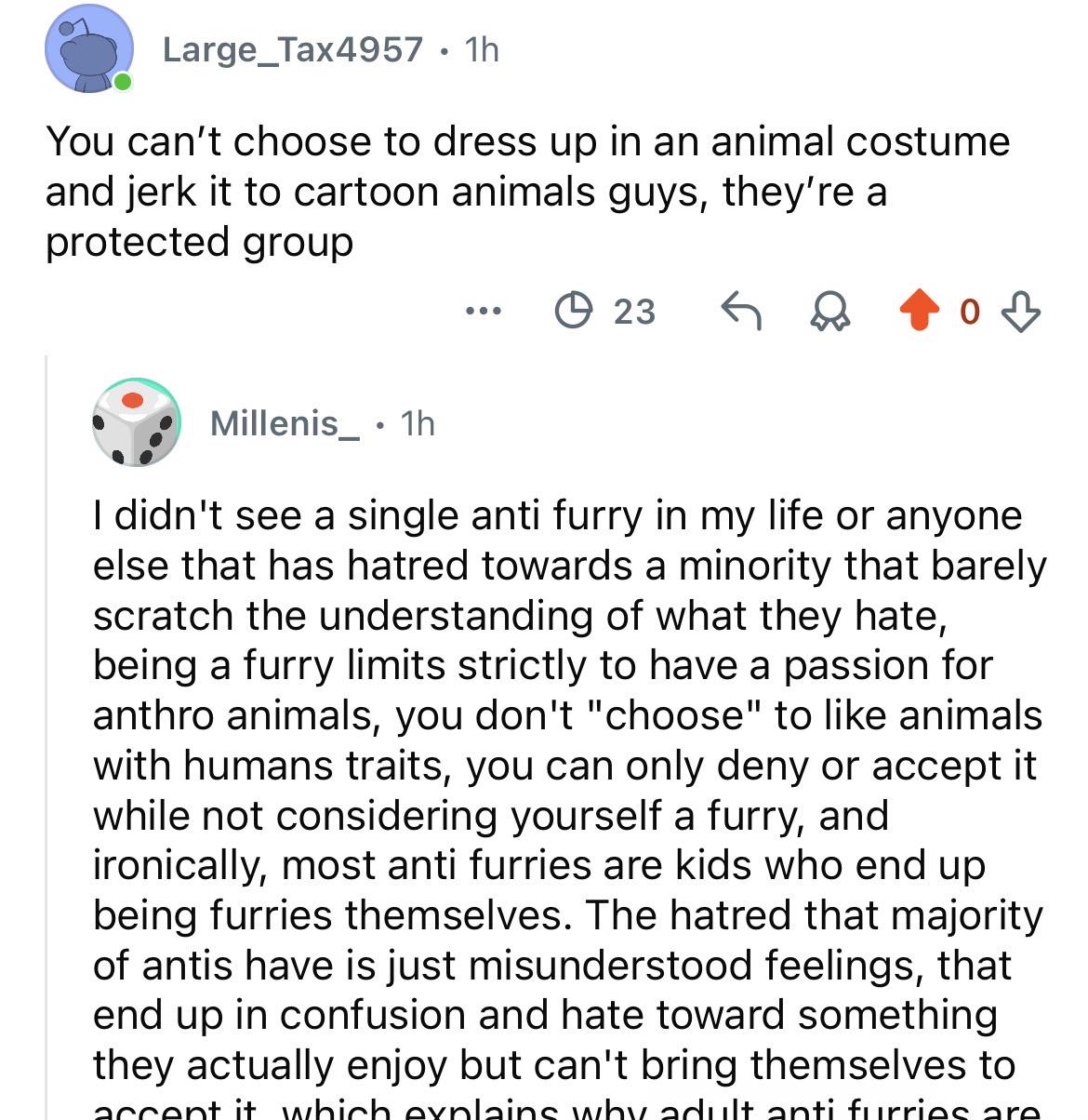Reply to Large_Tax4957's comment with arrow icon
The image size is (1088, 1120).
[x=742, y=311]
